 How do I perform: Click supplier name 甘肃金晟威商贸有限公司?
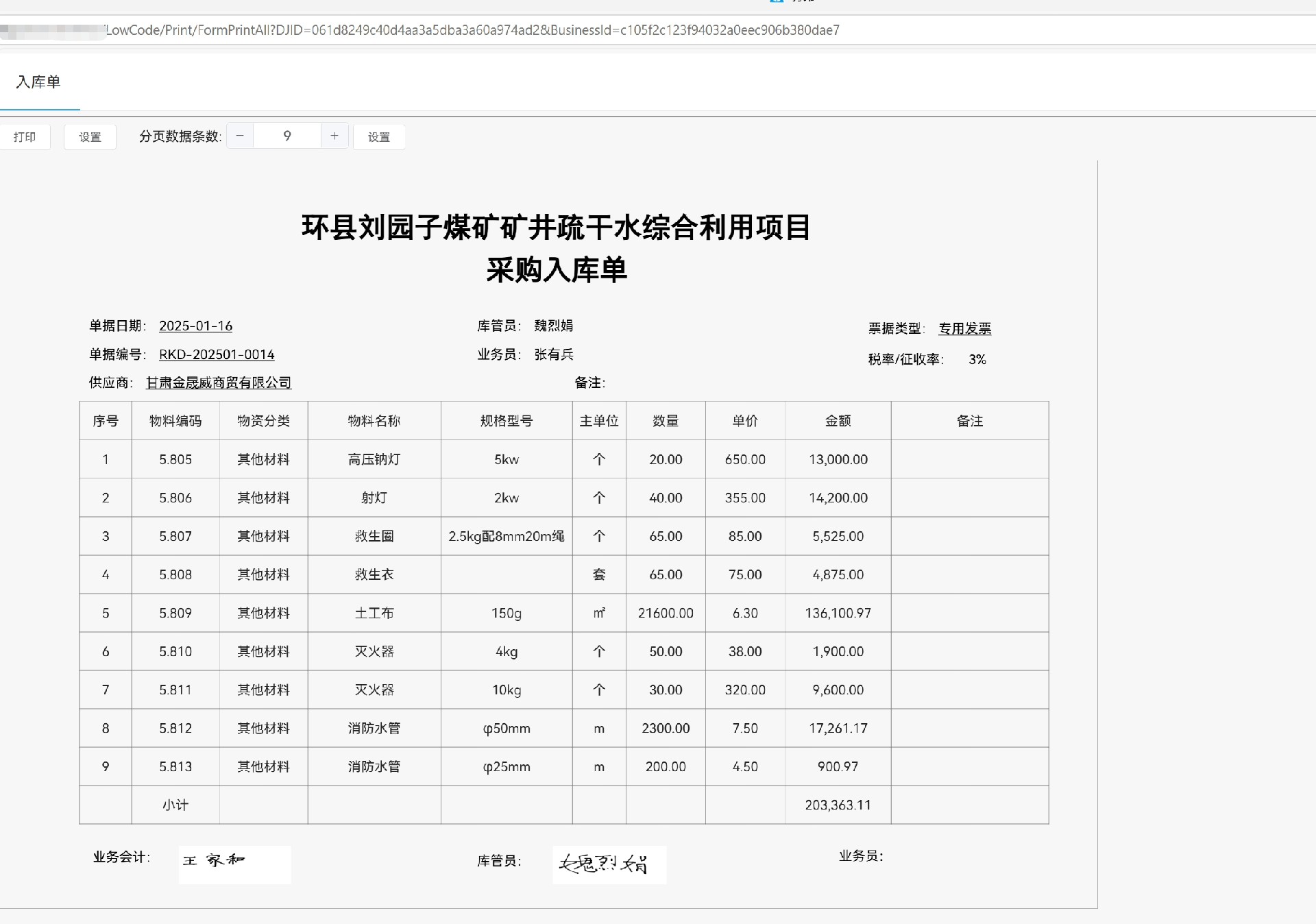pos(219,382)
